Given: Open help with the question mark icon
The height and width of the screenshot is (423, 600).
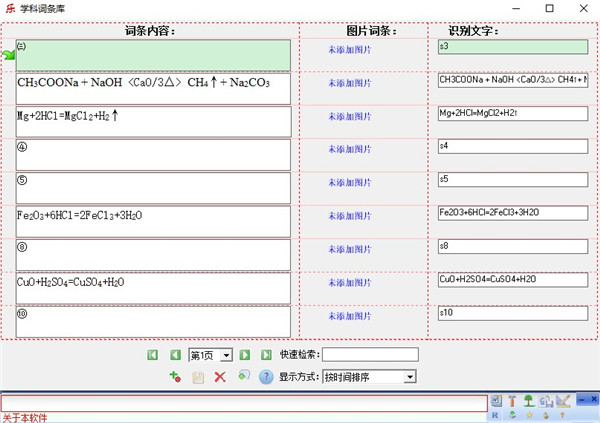Looking at the screenshot, I should pos(266,377).
